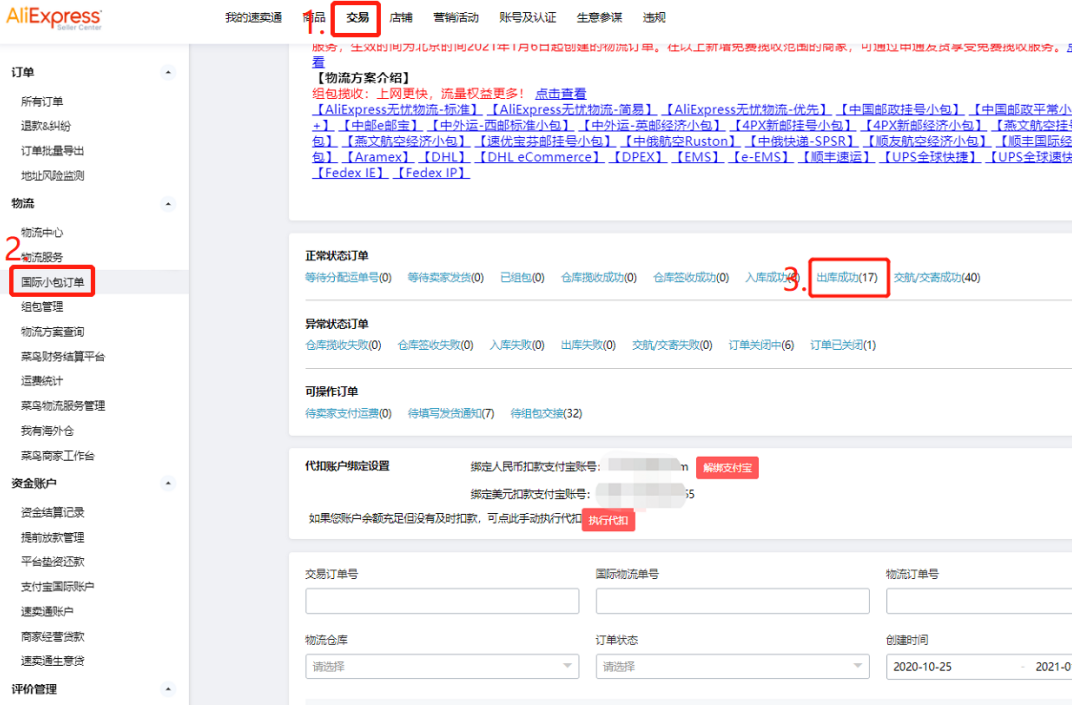This screenshot has height=705, width=1072.
Task: Collapse the 资金账户 sidebar section
Action: tap(168, 483)
